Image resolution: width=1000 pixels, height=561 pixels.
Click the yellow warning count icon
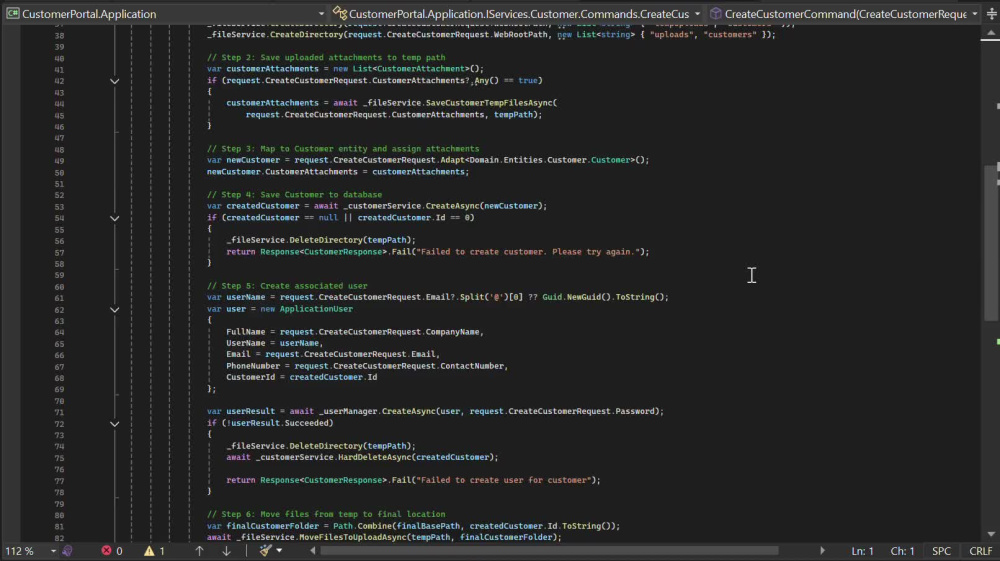tap(149, 551)
